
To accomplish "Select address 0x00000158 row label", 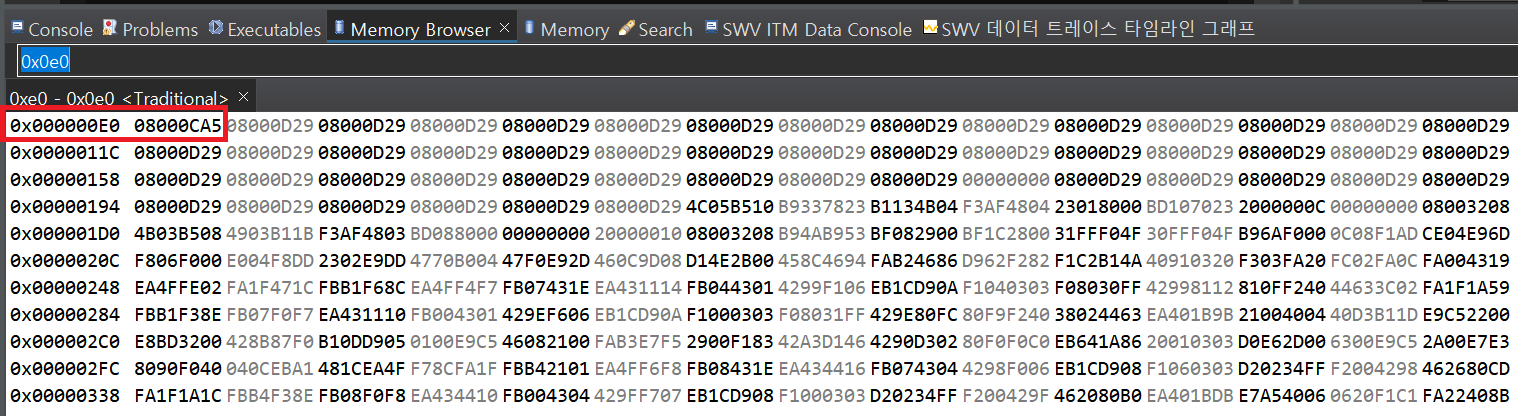I will [65, 180].
